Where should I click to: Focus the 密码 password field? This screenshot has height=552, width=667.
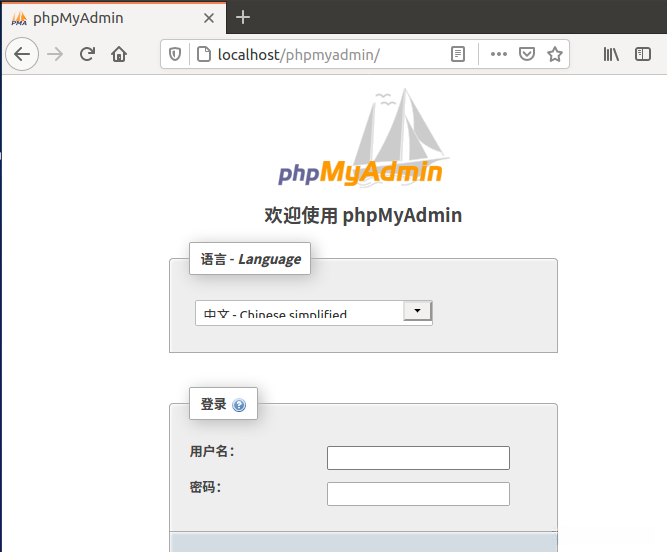click(x=418, y=494)
